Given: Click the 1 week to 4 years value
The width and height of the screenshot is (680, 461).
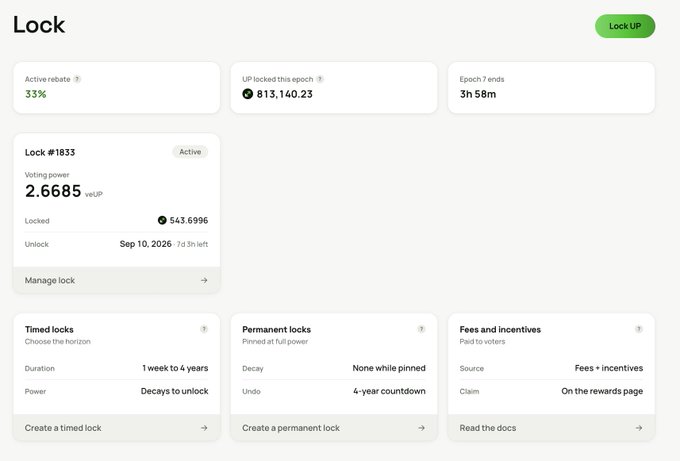Looking at the screenshot, I should [175, 368].
